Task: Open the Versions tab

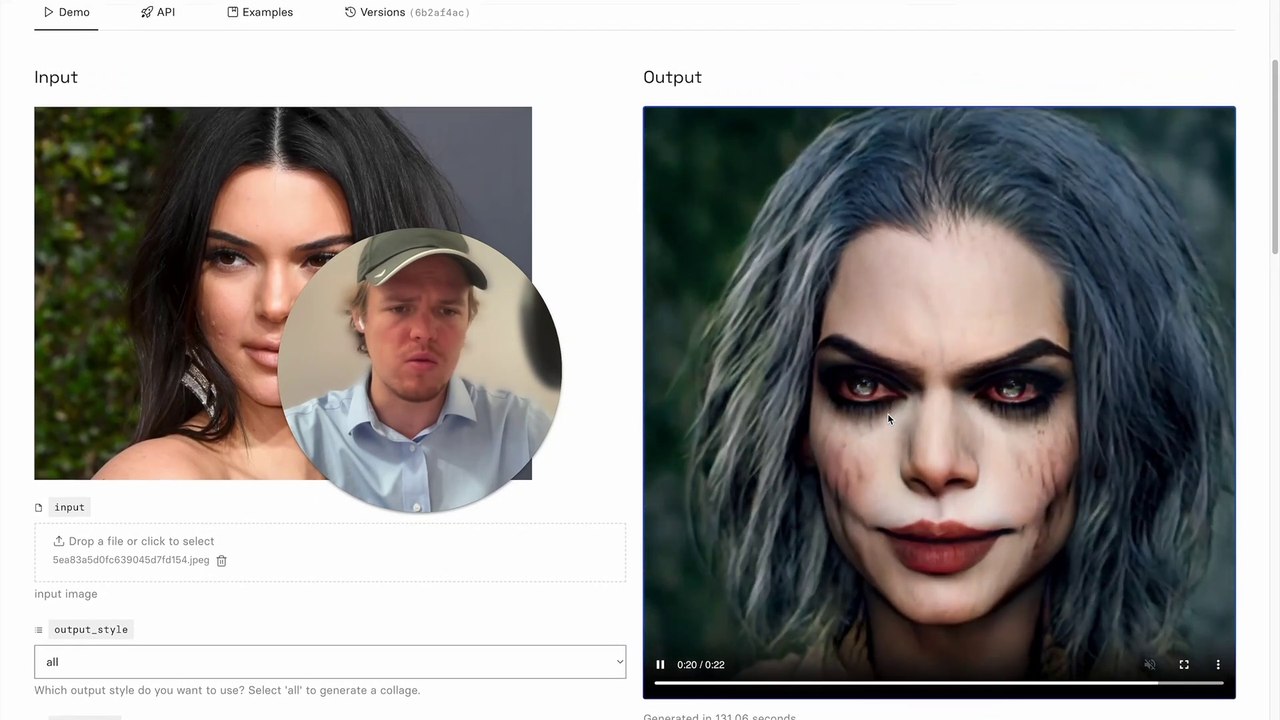Action: click(407, 12)
